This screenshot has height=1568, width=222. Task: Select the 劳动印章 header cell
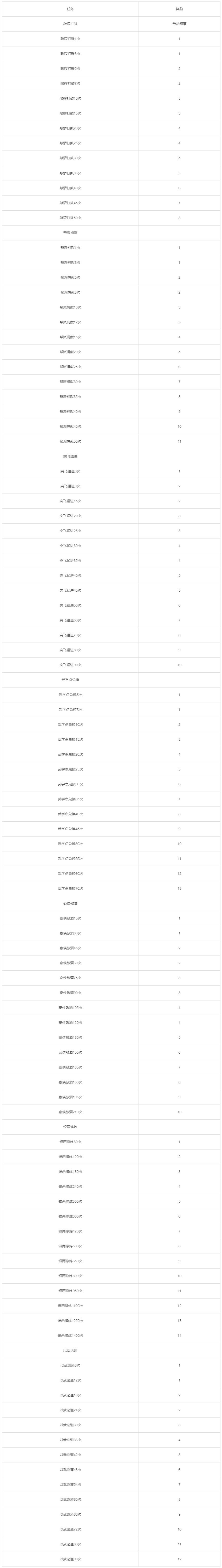[179, 24]
